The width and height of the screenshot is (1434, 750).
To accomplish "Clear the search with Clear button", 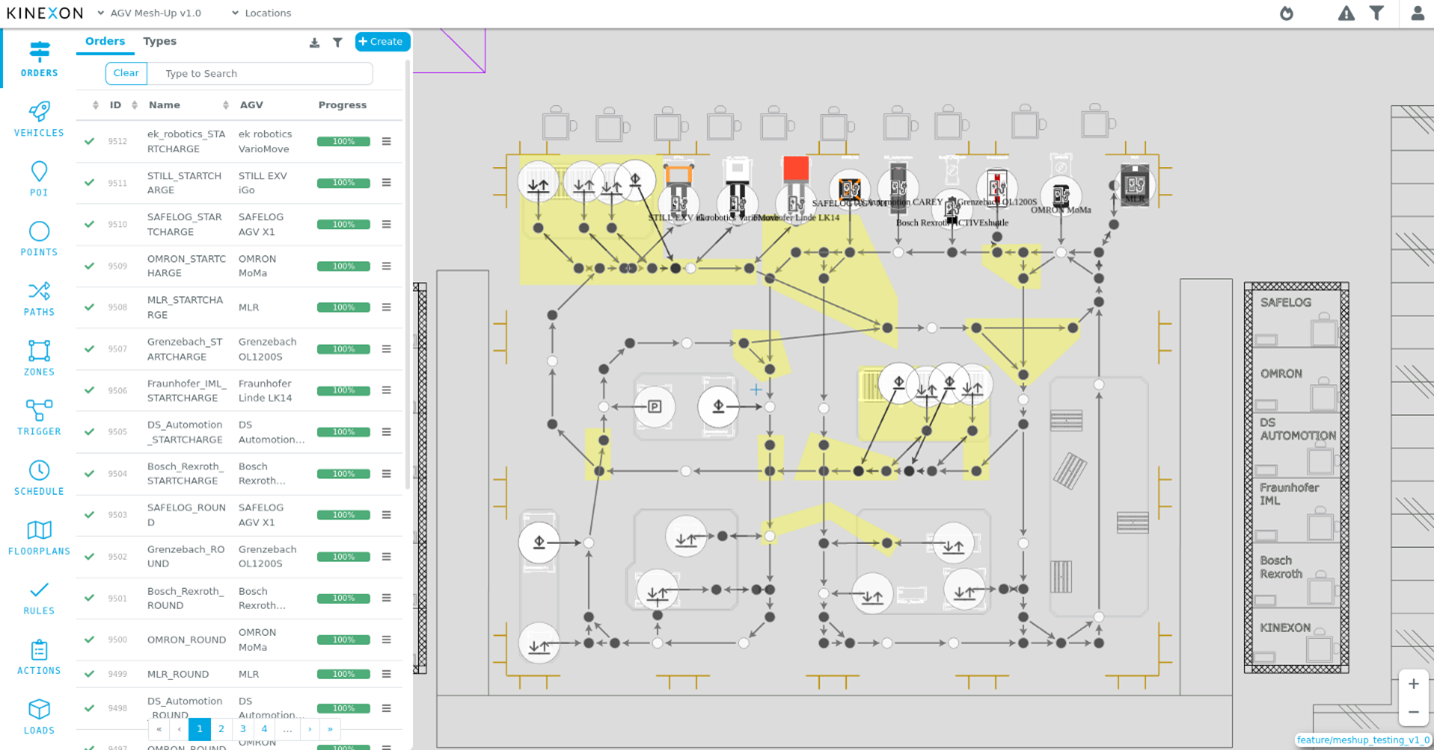I will 126,73.
